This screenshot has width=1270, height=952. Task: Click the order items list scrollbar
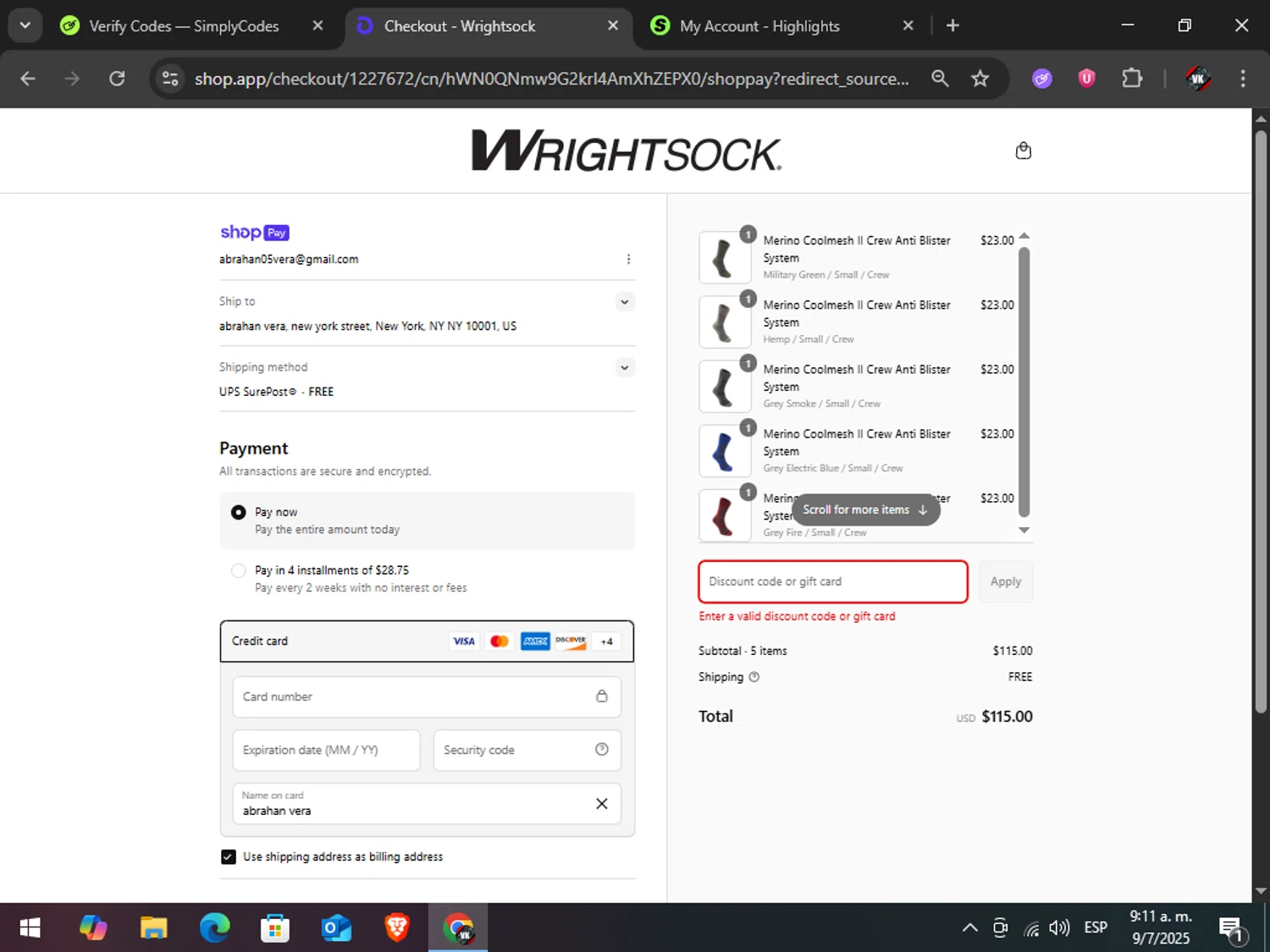(1024, 382)
